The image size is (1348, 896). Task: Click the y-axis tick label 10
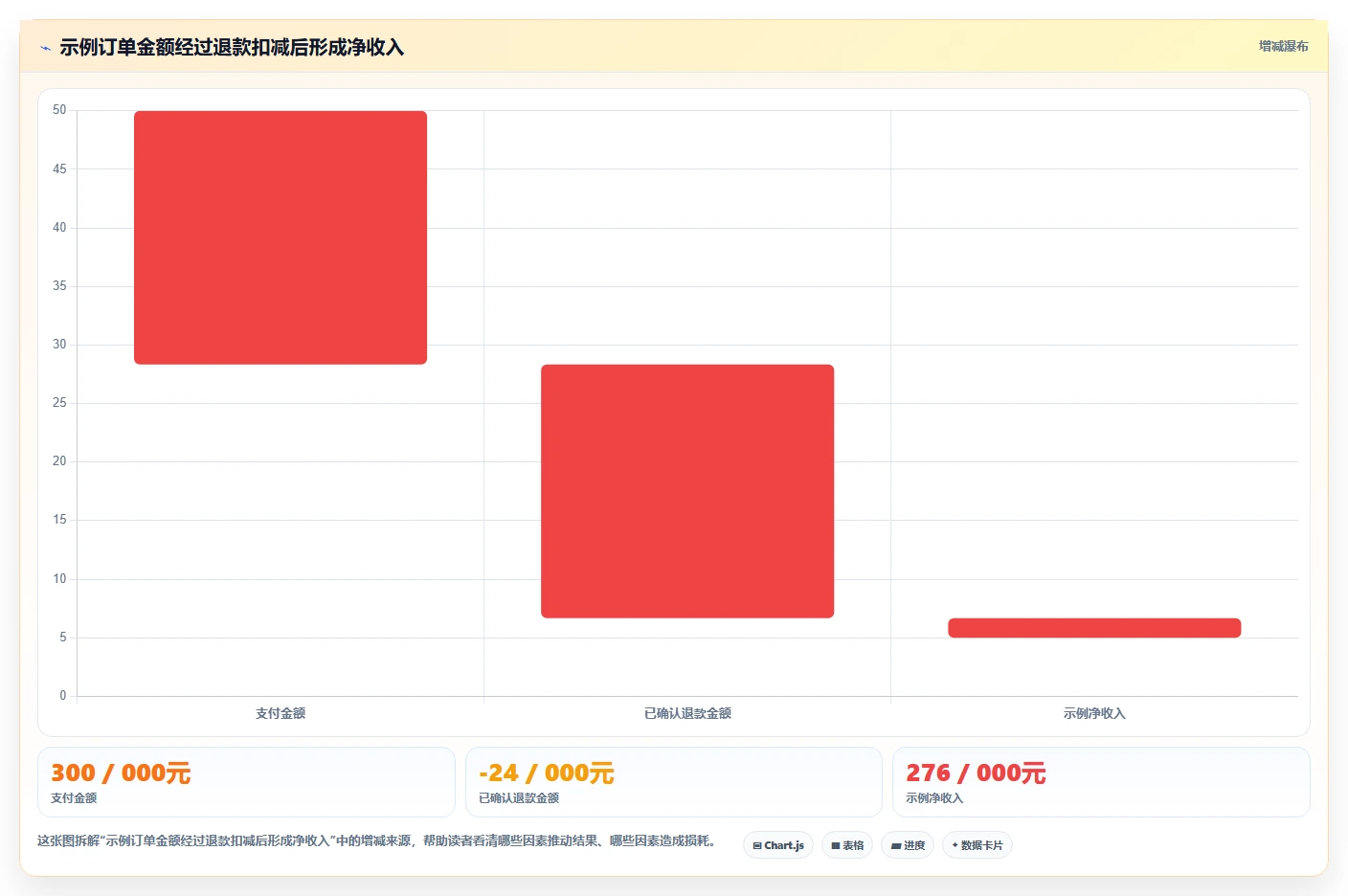coord(59,579)
